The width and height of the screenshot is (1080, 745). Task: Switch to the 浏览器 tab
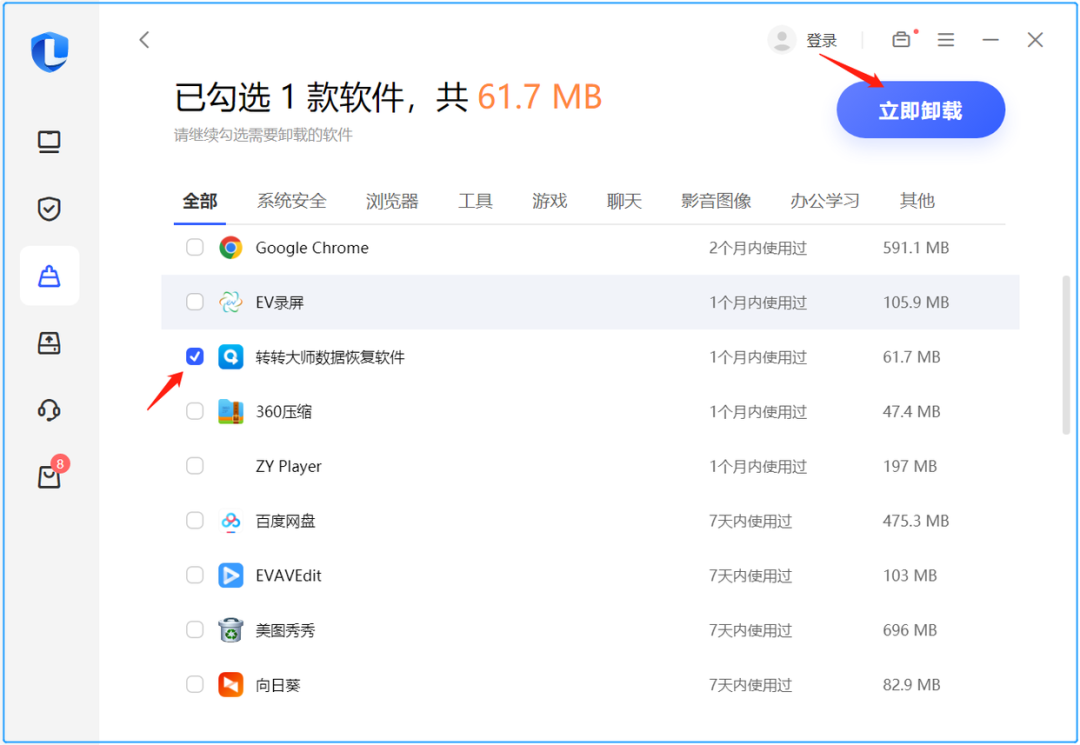click(x=392, y=201)
